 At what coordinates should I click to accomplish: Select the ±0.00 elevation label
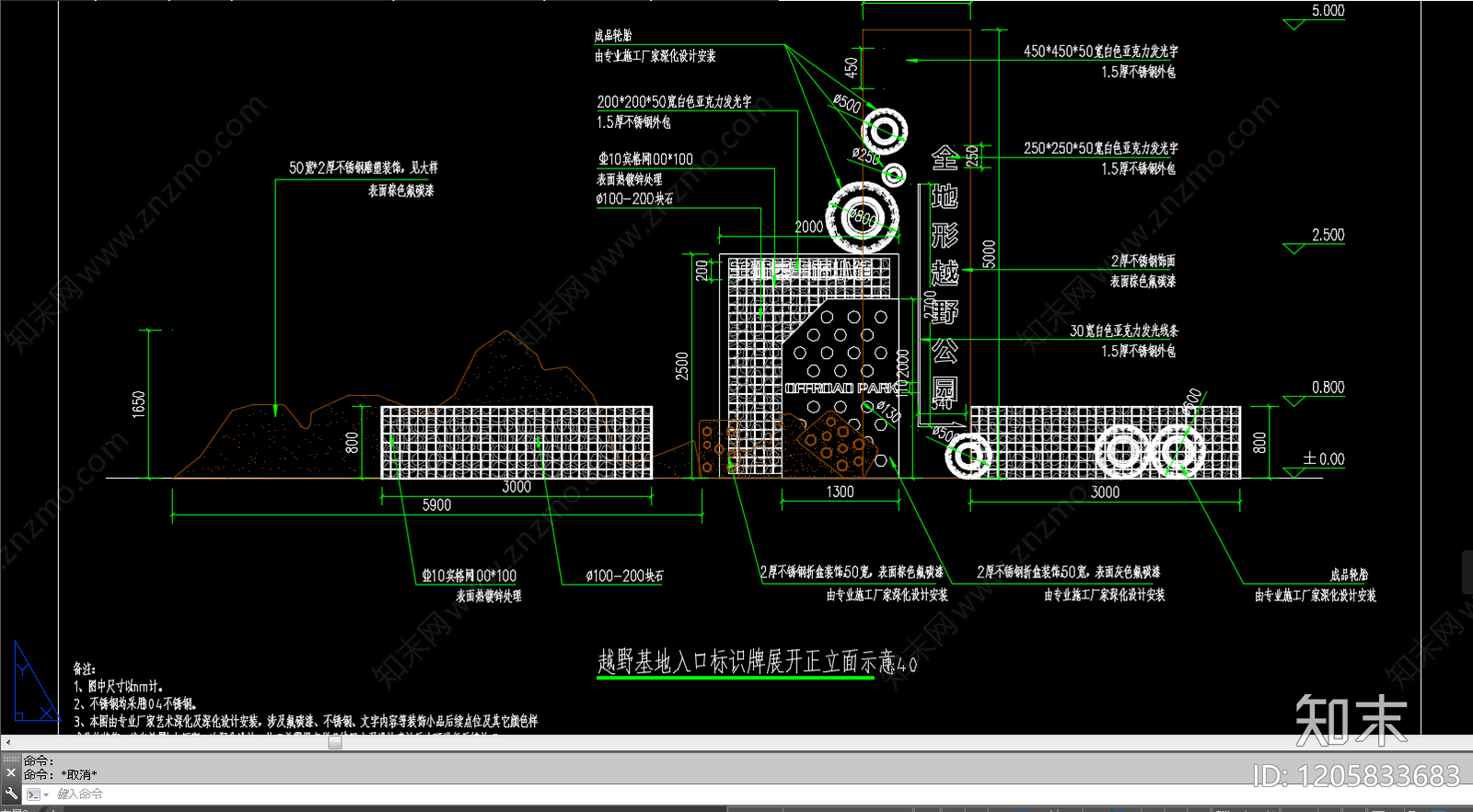(1324, 458)
